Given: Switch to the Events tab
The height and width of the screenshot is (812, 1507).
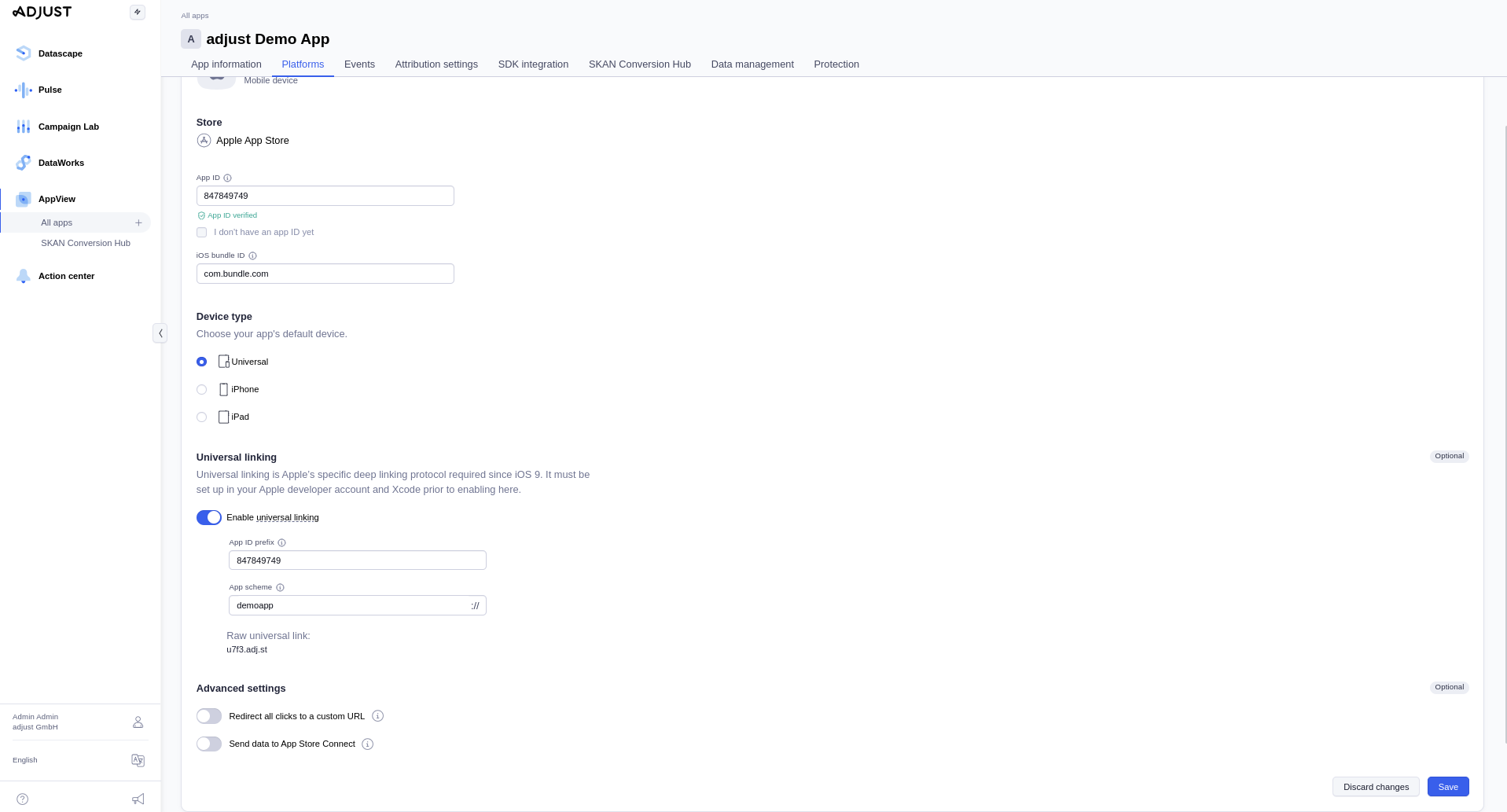Looking at the screenshot, I should click(x=359, y=64).
